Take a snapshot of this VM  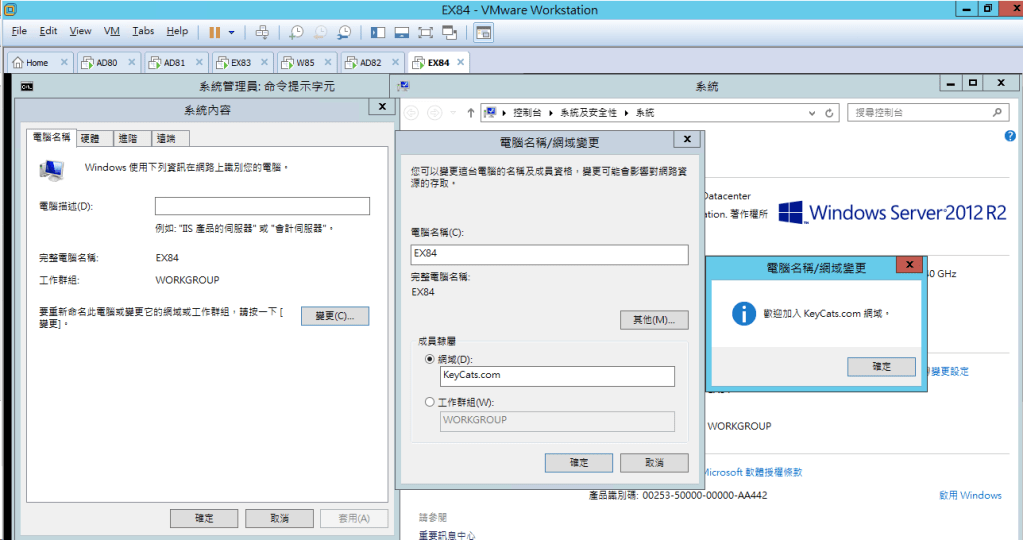pyautogui.click(x=296, y=32)
